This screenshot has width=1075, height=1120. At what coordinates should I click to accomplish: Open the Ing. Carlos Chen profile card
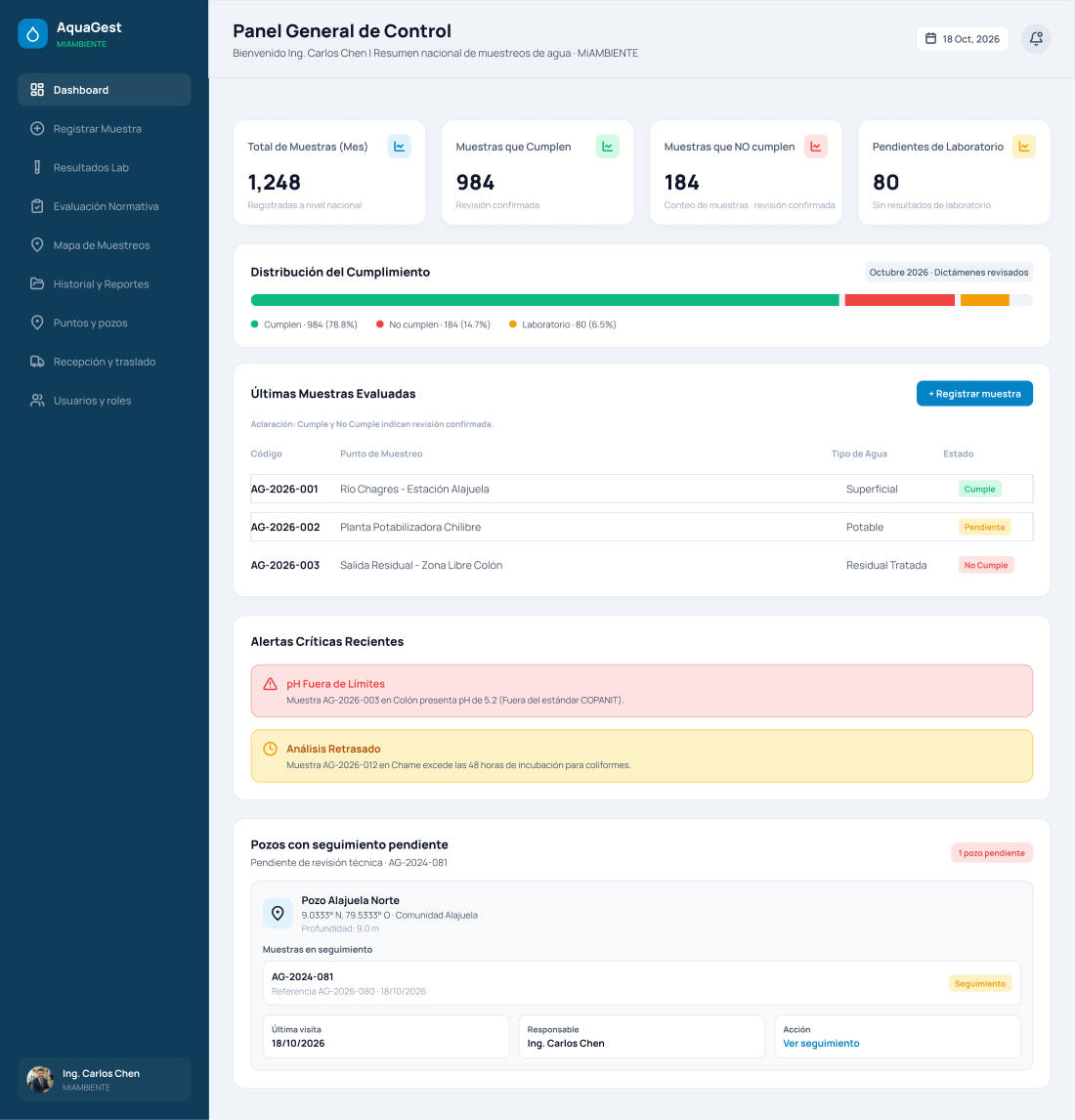click(x=105, y=1079)
